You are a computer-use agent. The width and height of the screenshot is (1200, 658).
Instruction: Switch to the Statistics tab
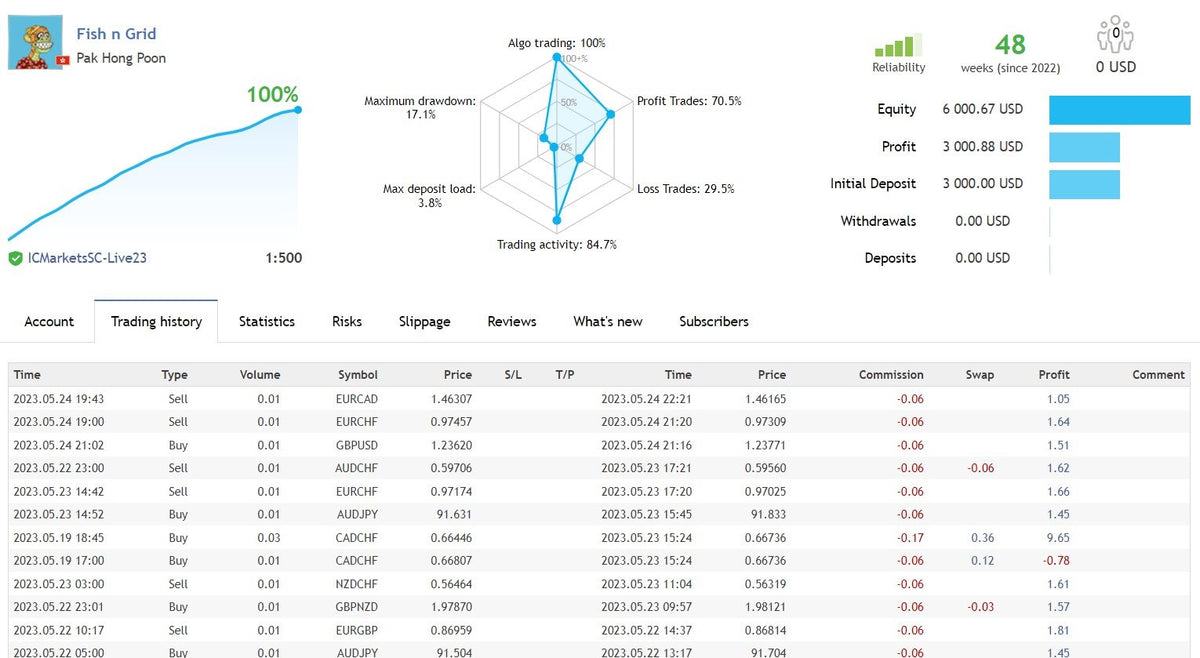(x=266, y=321)
